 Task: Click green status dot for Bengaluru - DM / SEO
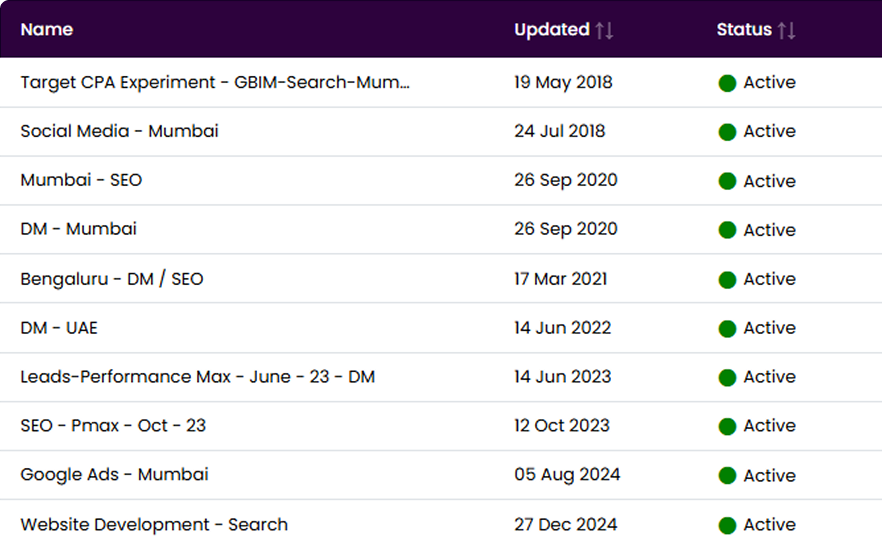pos(727,279)
